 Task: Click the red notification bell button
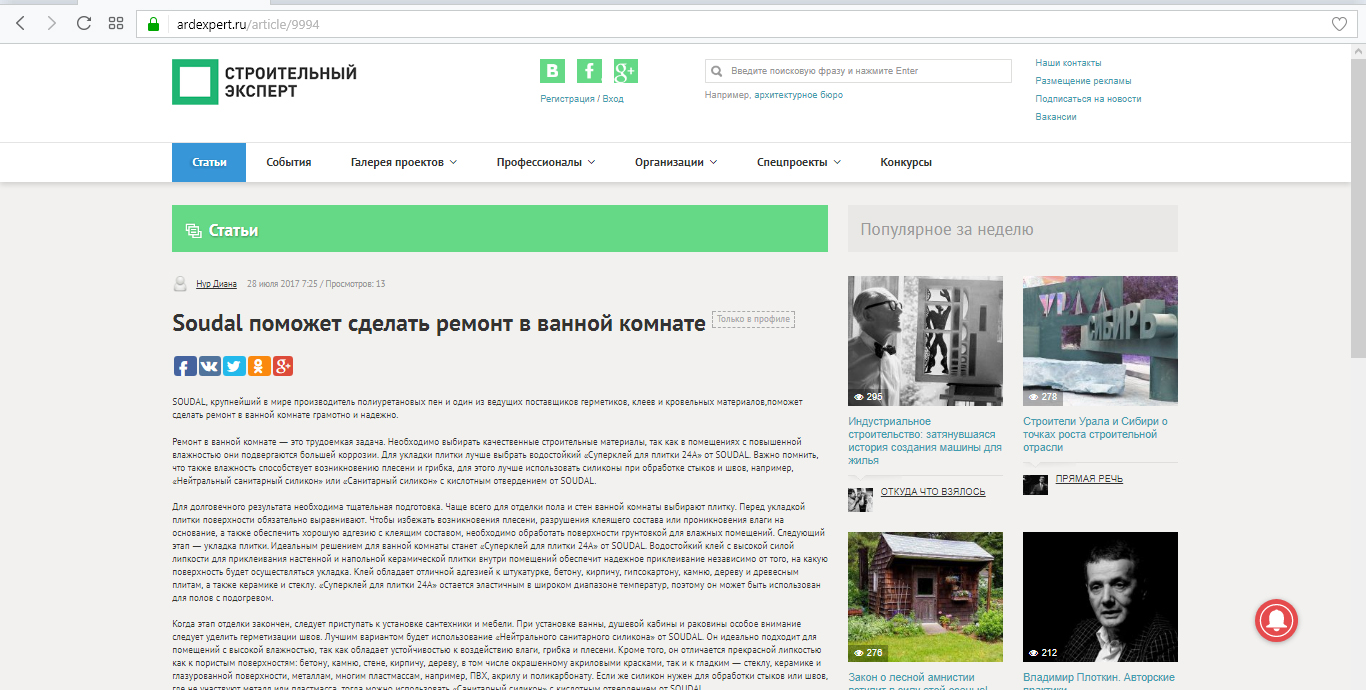(1275, 620)
